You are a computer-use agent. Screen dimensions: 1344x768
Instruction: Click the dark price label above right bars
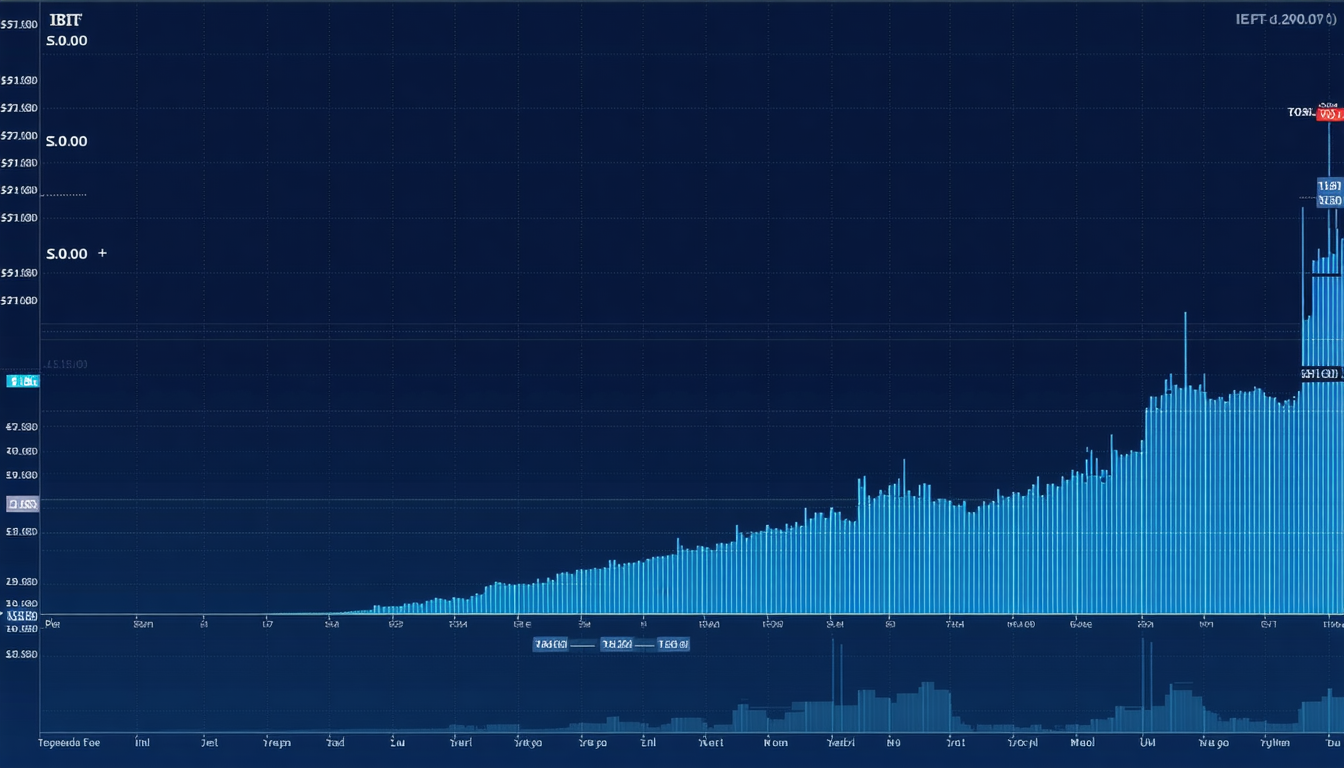tap(1320, 374)
